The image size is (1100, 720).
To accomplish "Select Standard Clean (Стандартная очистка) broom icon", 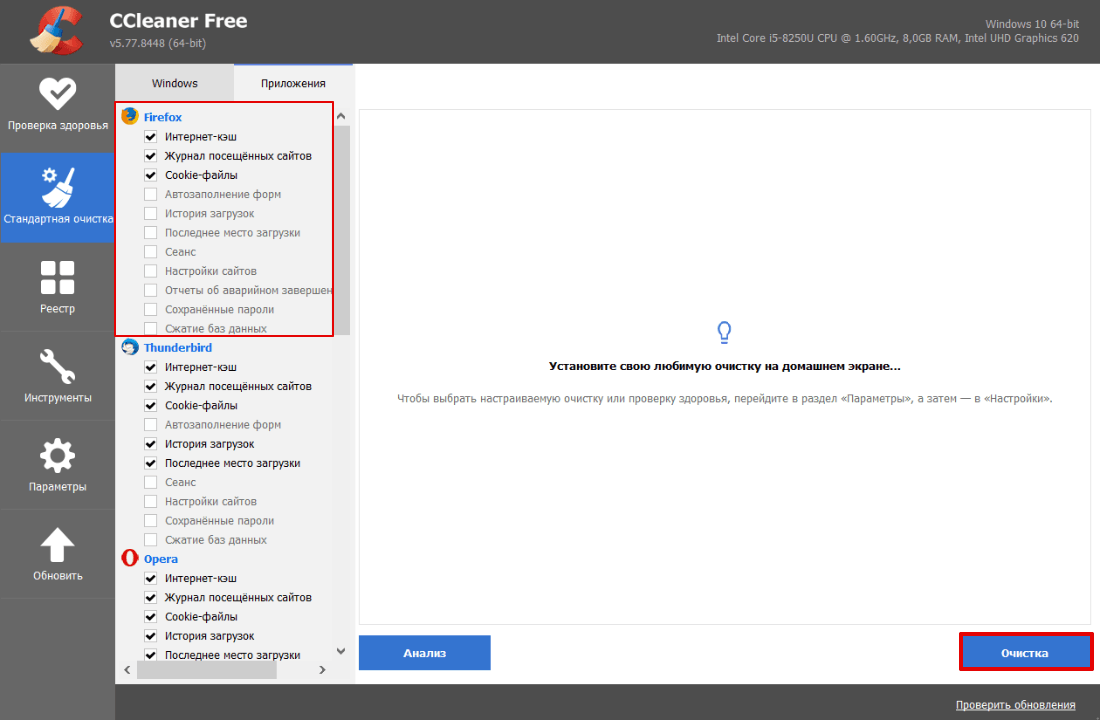I will click(x=58, y=187).
